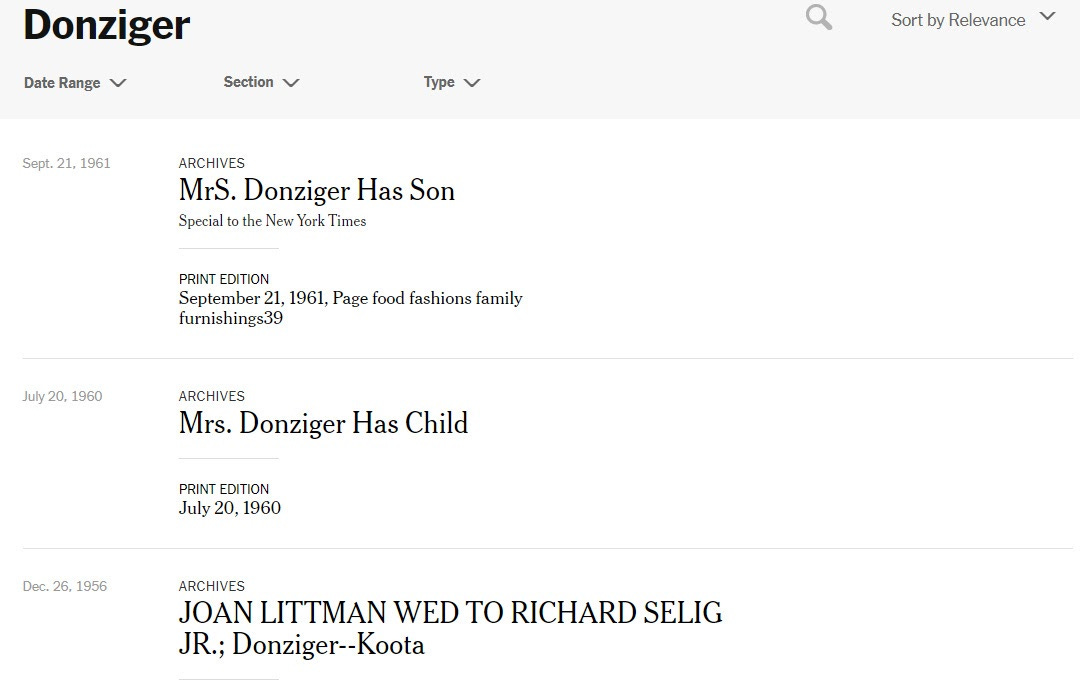Click PRINT EDITION label under Has Son article
Screen dimensions: 1080x687
[x=224, y=279]
